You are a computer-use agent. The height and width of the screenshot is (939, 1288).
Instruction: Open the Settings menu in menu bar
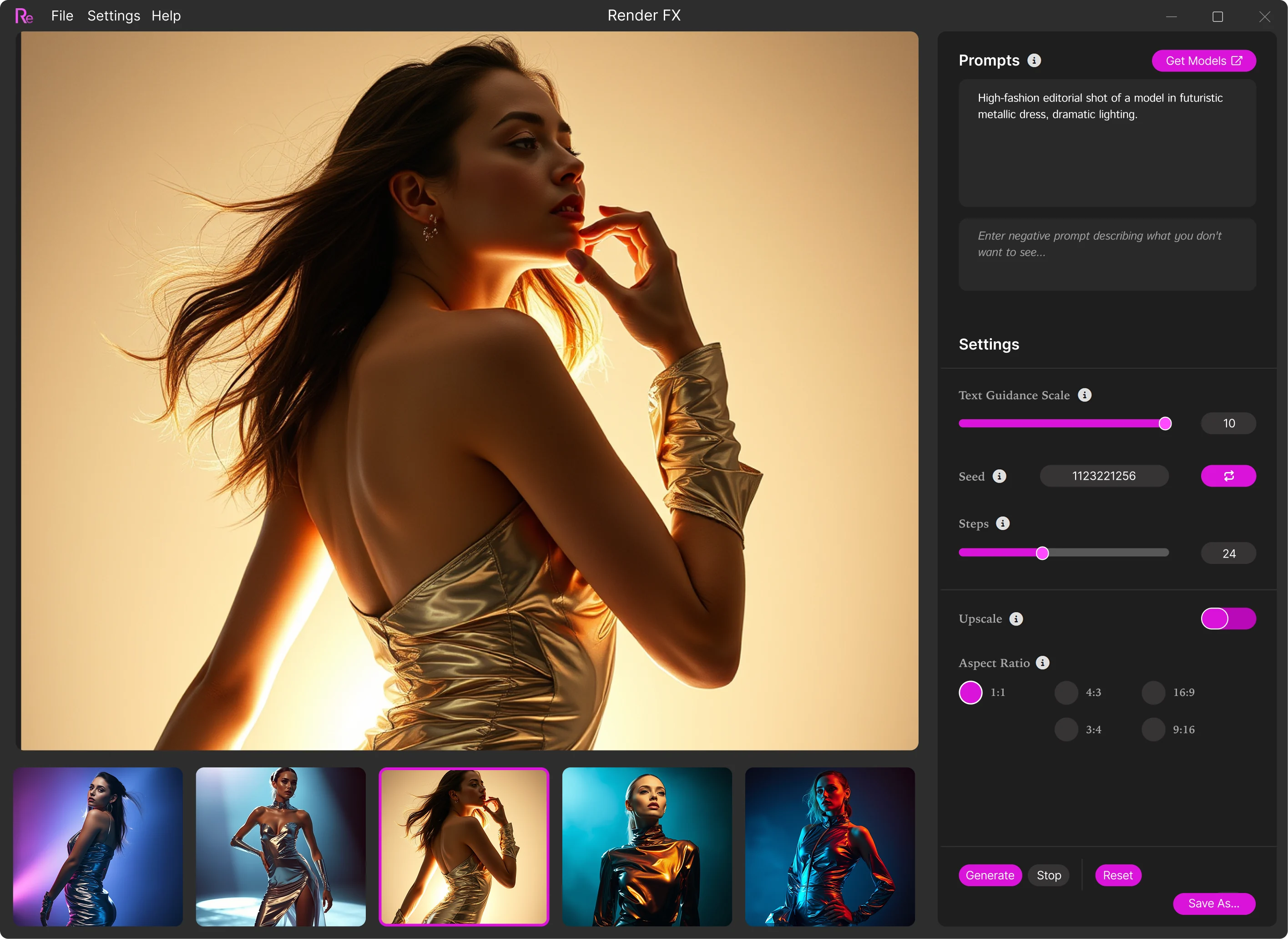114,16
